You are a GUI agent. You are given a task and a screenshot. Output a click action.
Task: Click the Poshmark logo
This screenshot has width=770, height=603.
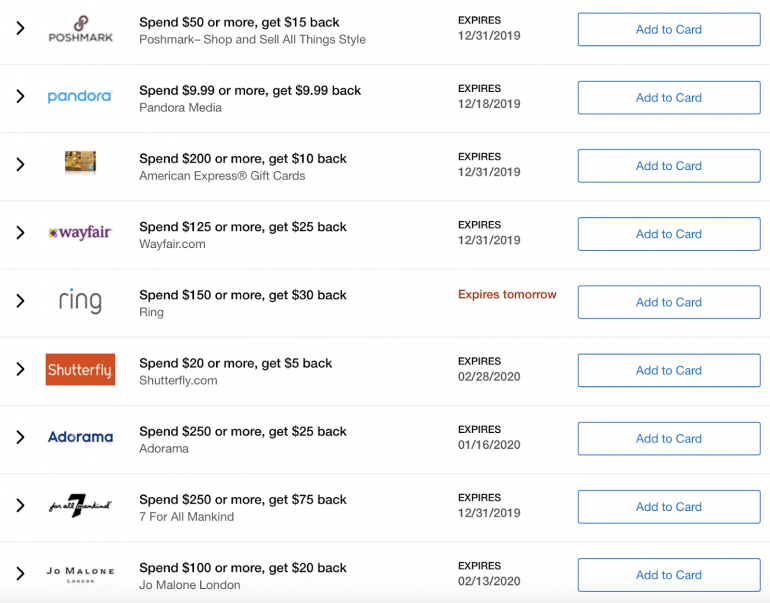[80, 29]
